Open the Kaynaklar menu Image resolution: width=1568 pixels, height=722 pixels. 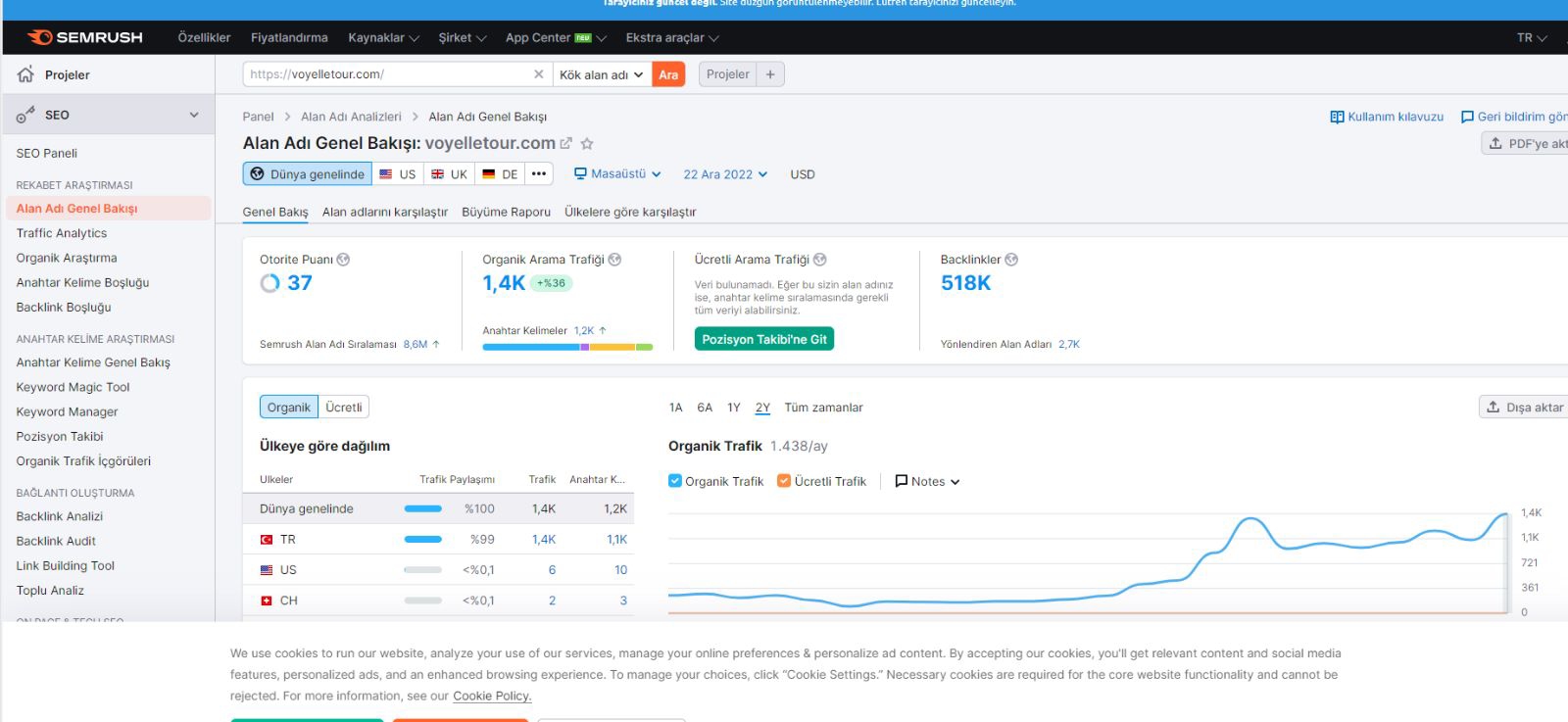[x=383, y=37]
